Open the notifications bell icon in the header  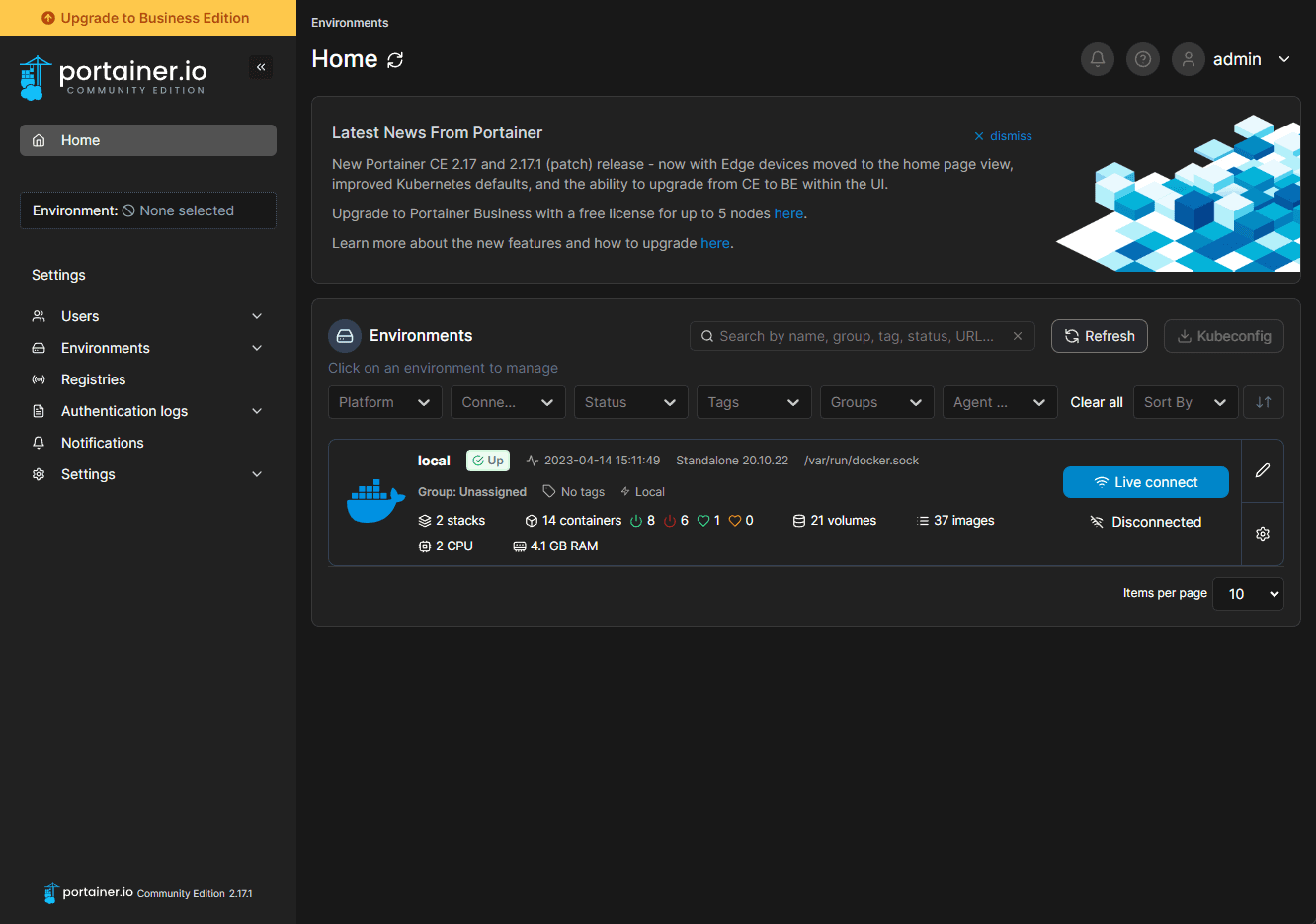(x=1098, y=59)
